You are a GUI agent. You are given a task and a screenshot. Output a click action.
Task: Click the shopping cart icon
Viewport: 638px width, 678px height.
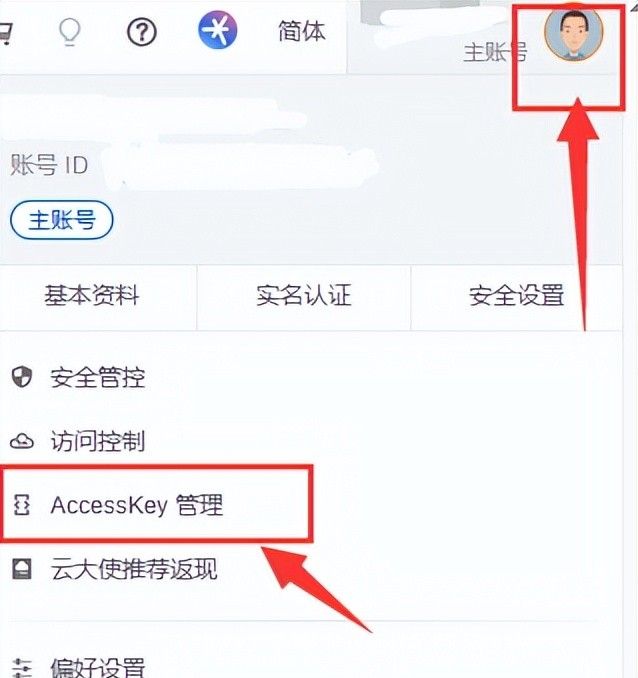click(4, 32)
